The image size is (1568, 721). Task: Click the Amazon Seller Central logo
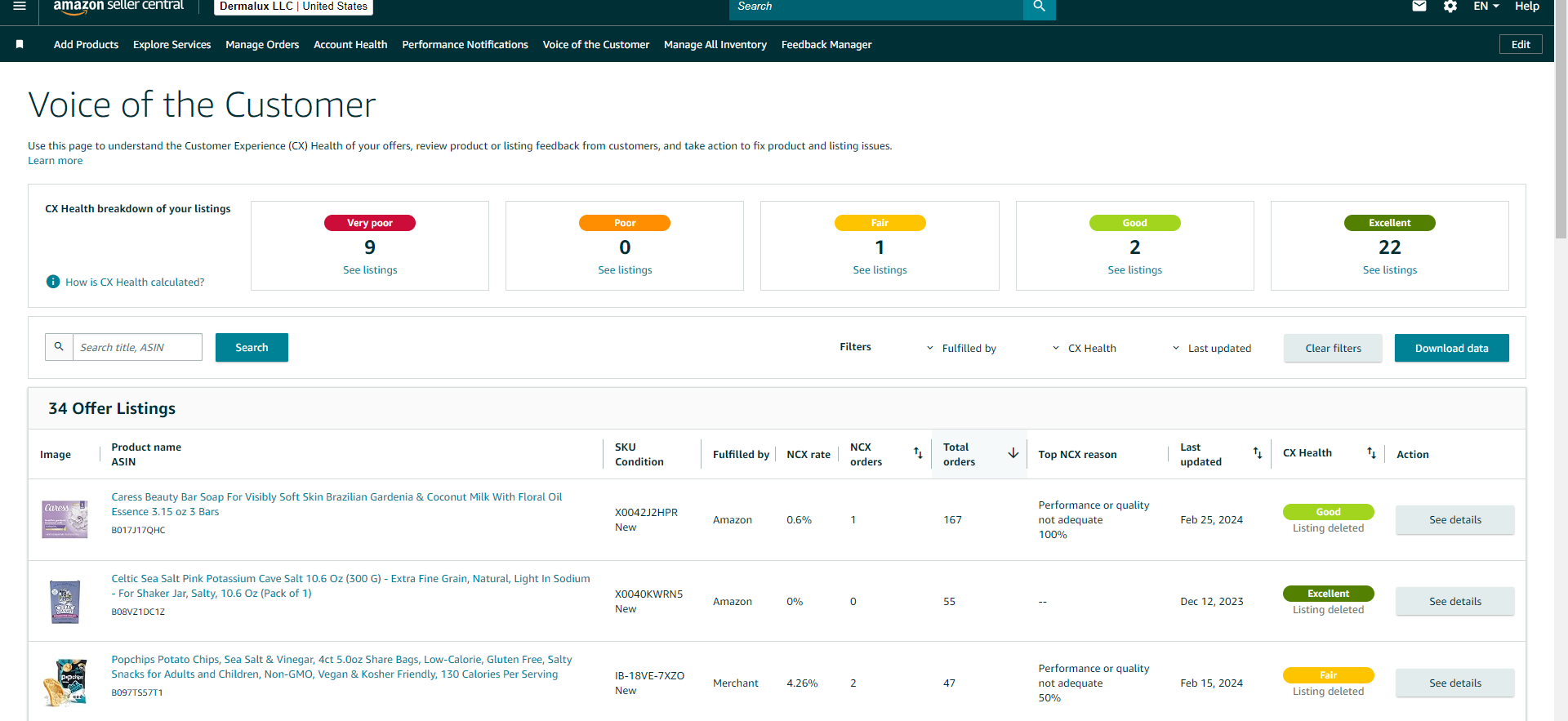tap(118, 6)
